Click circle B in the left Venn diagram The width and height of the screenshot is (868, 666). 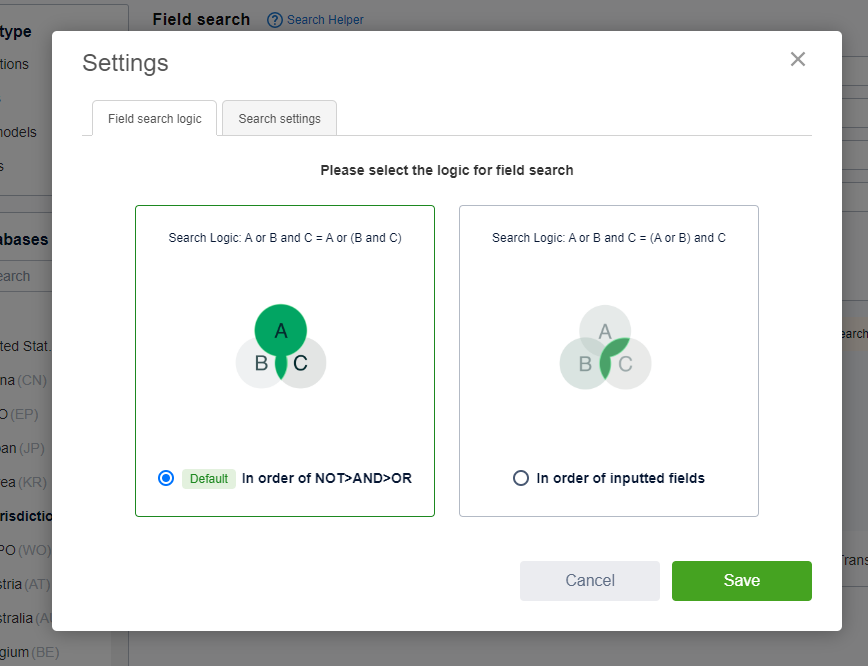pyautogui.click(x=256, y=364)
